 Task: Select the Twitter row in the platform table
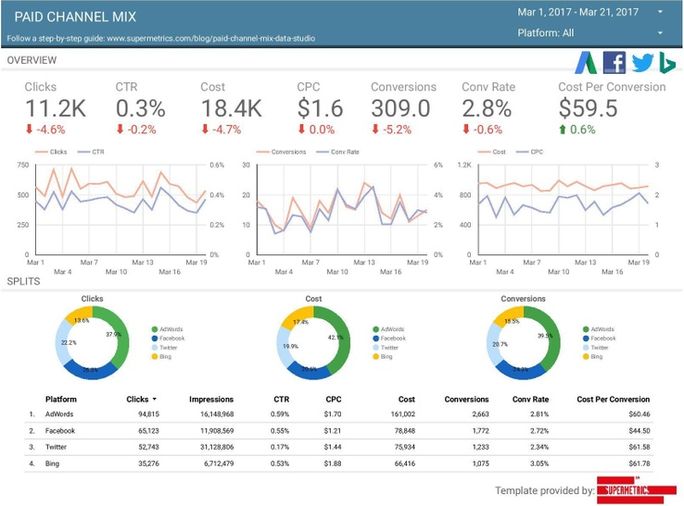pos(58,448)
